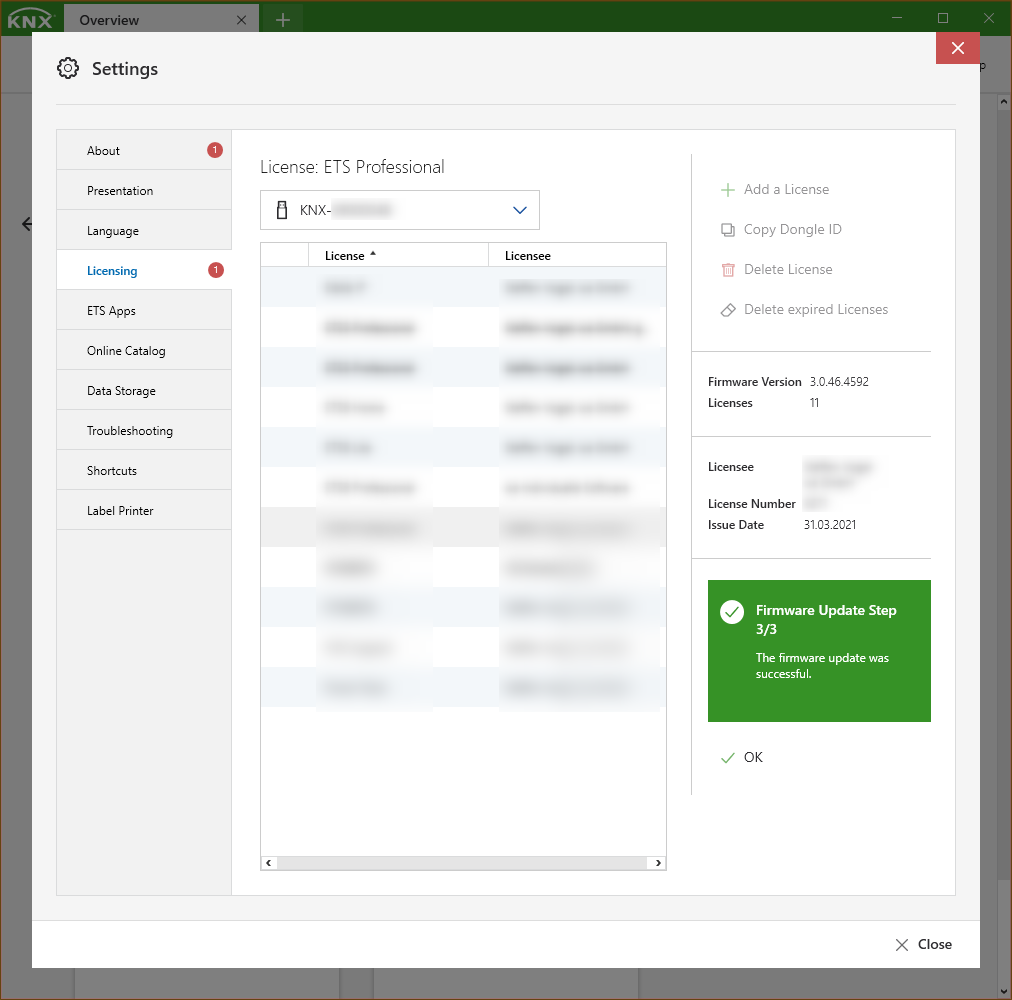The image size is (1012, 1000).
Task: Click the table's right scroll arrow
Action: point(658,863)
